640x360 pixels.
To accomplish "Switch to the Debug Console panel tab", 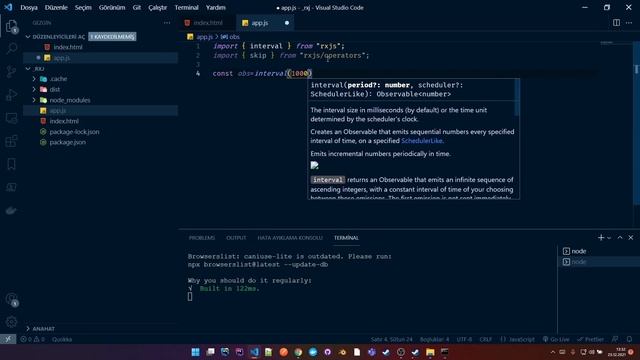I will [290, 238].
